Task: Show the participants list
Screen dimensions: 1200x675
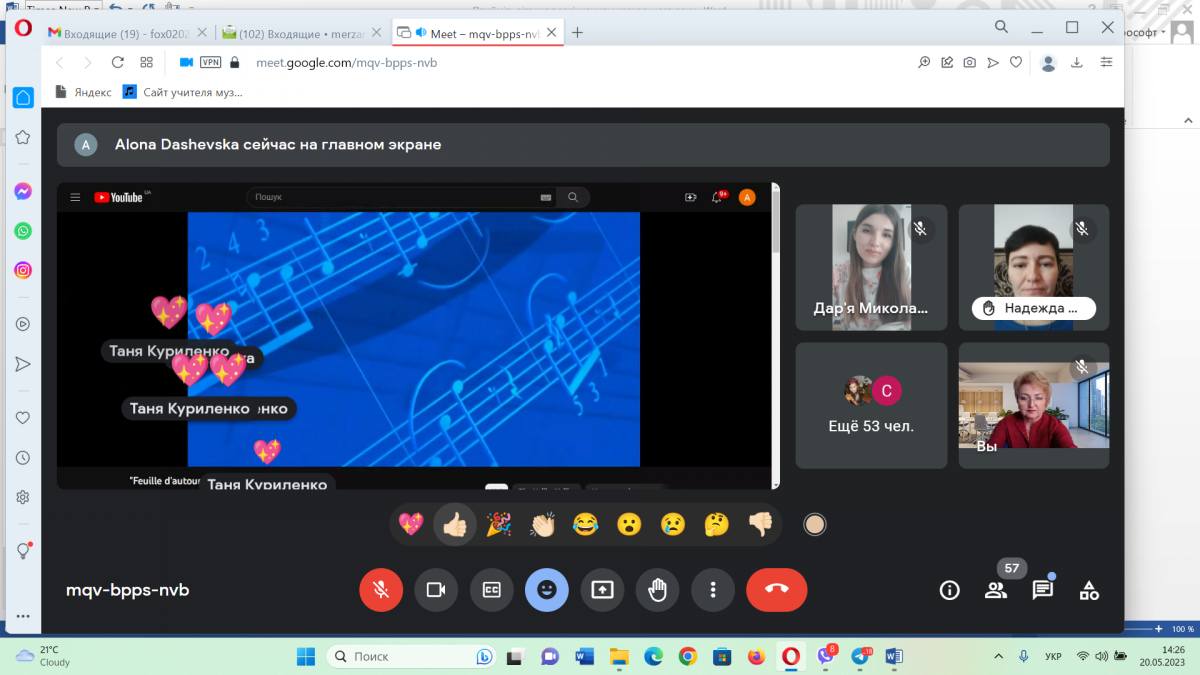Action: pos(995,590)
